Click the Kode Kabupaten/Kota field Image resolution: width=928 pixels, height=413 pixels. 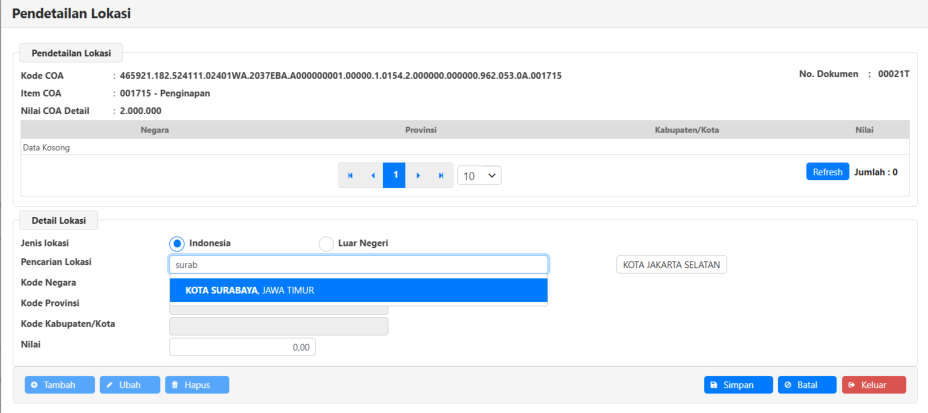279,326
